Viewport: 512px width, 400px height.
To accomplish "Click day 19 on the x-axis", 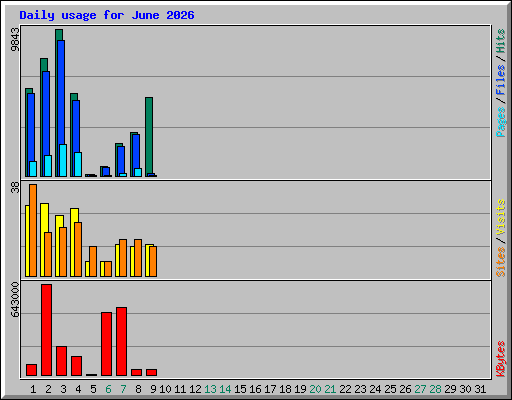I will click(300, 389).
